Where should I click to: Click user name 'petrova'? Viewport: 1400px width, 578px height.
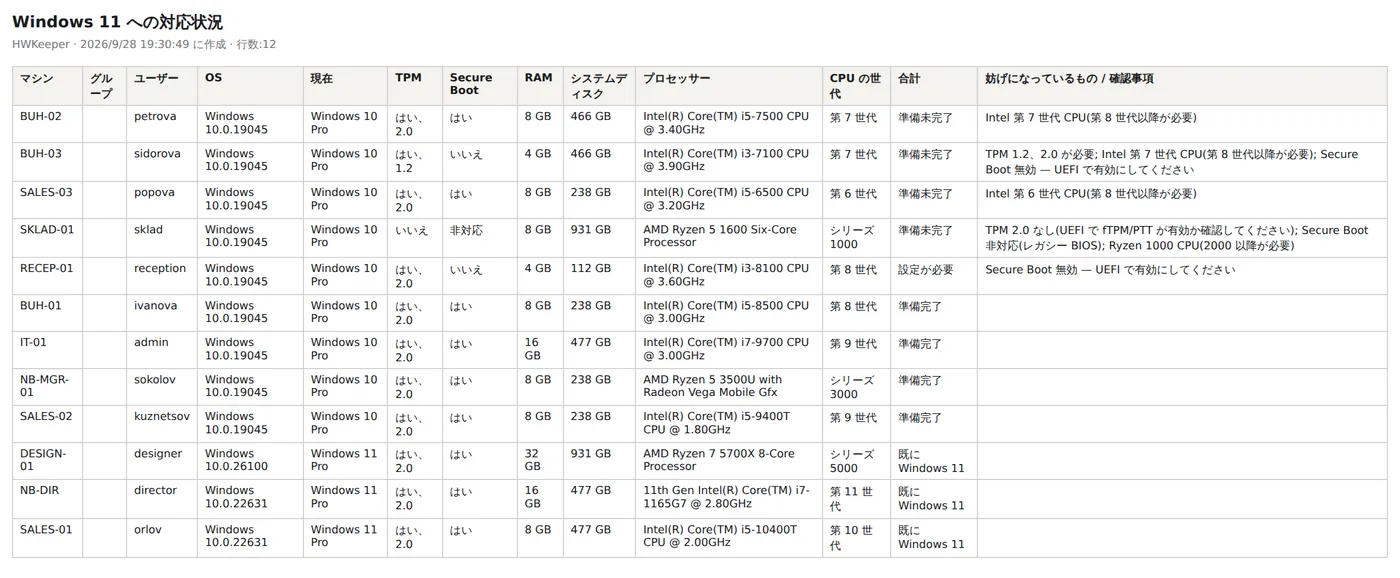pyautogui.click(x=155, y=117)
